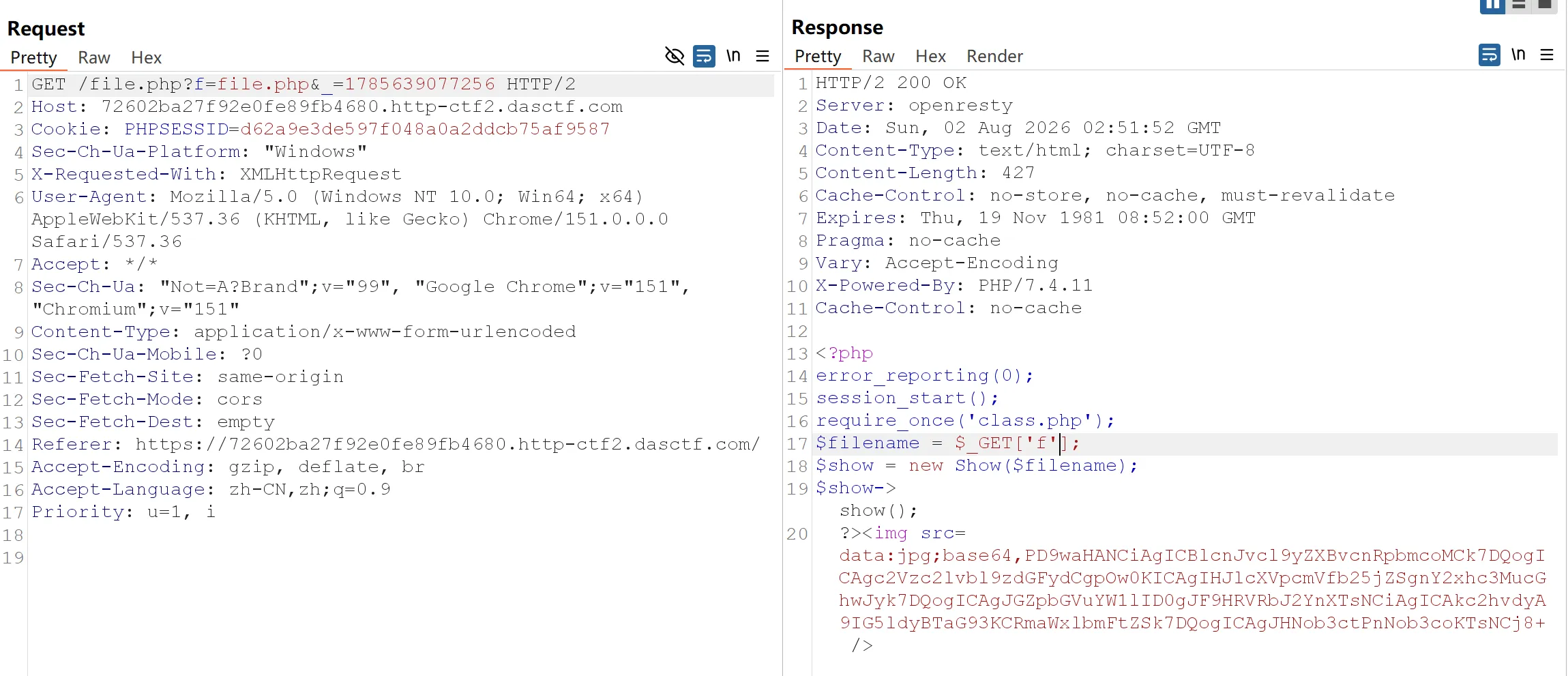Click the $show = new Show($filename) line

tap(977, 466)
